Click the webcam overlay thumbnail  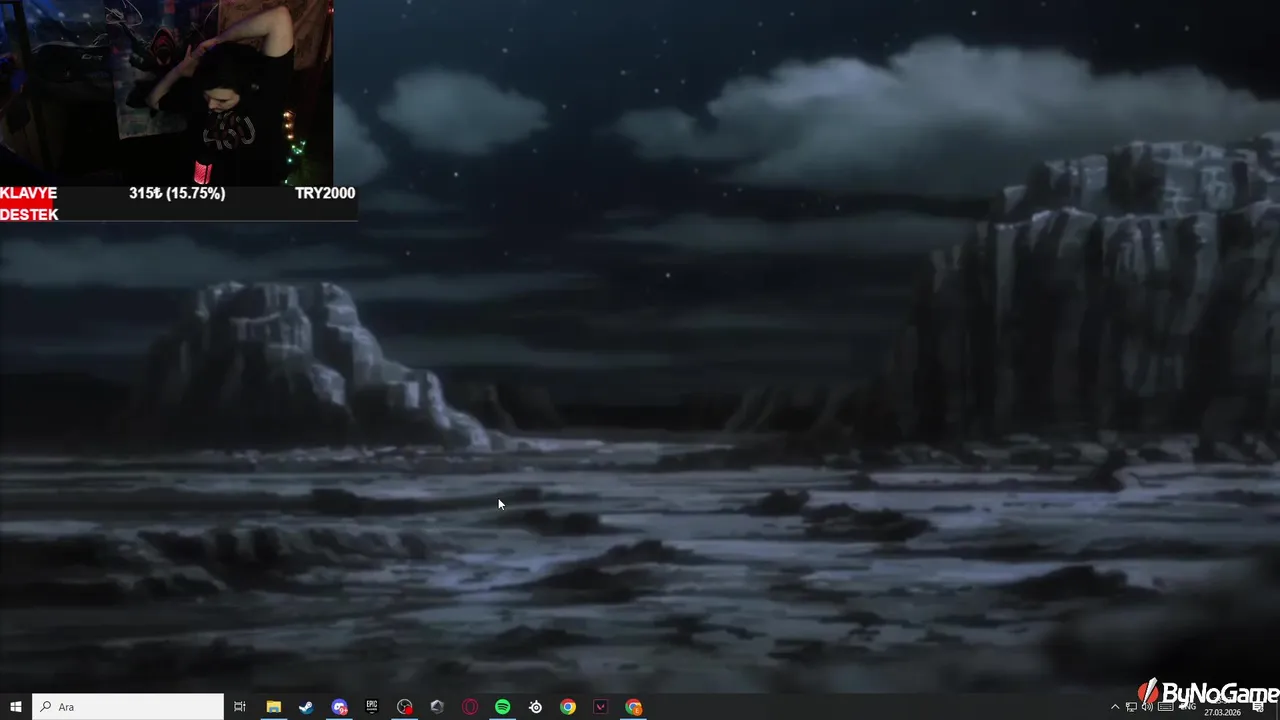pos(166,92)
